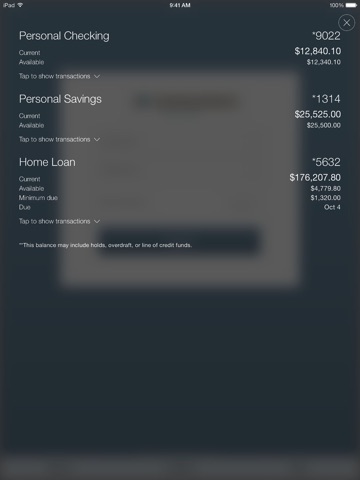Click account number *1314
This screenshot has height=480, width=360.
pos(326,99)
